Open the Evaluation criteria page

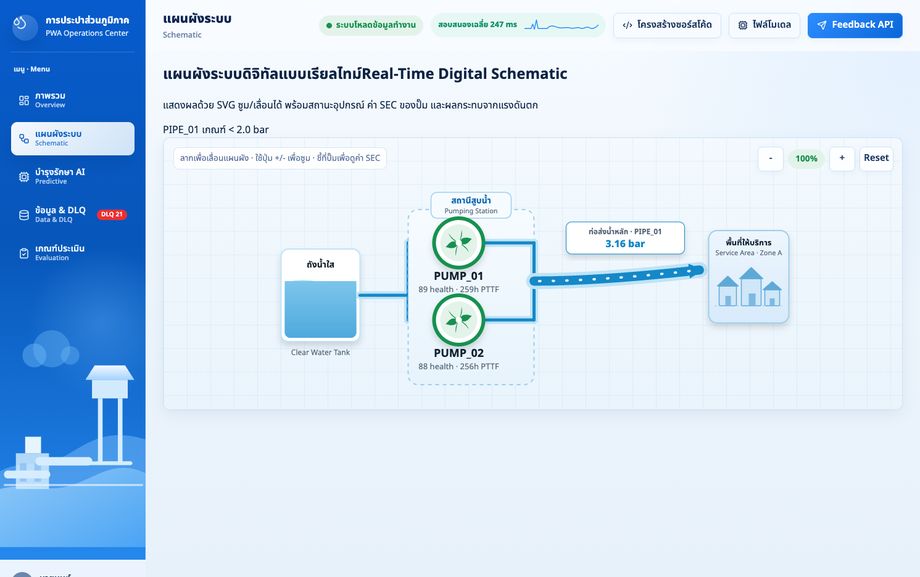pos(72,253)
